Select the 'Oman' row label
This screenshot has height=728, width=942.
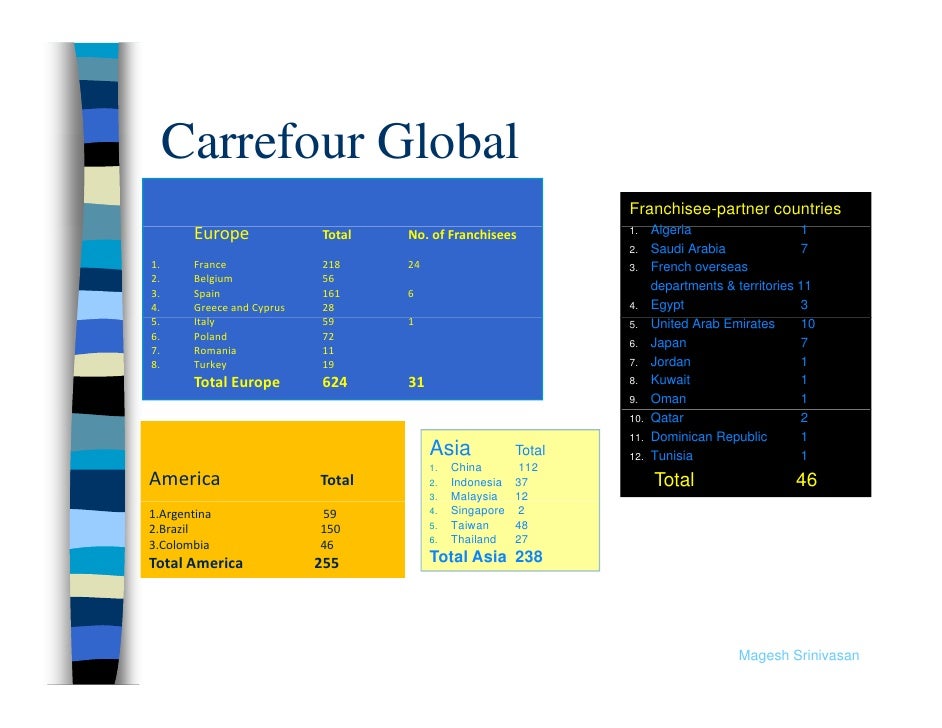668,399
